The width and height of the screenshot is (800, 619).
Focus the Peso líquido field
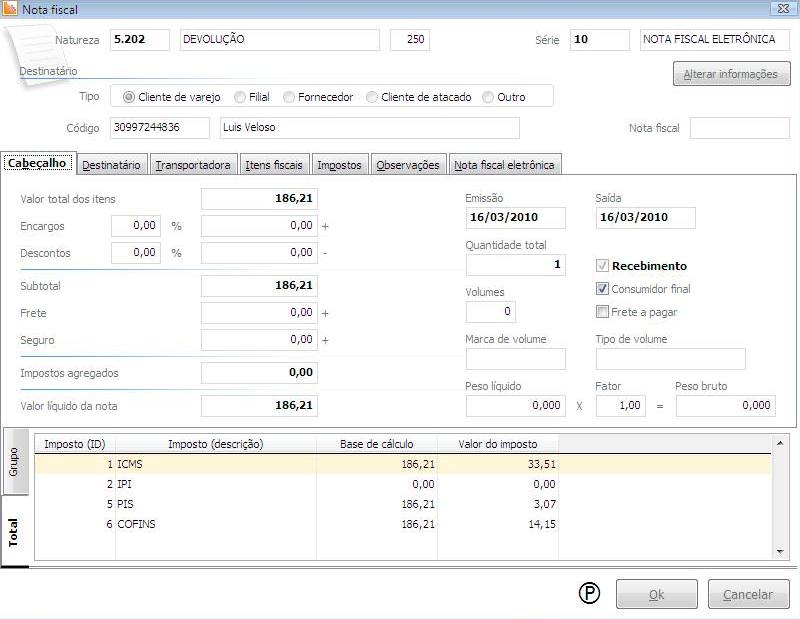click(516, 406)
